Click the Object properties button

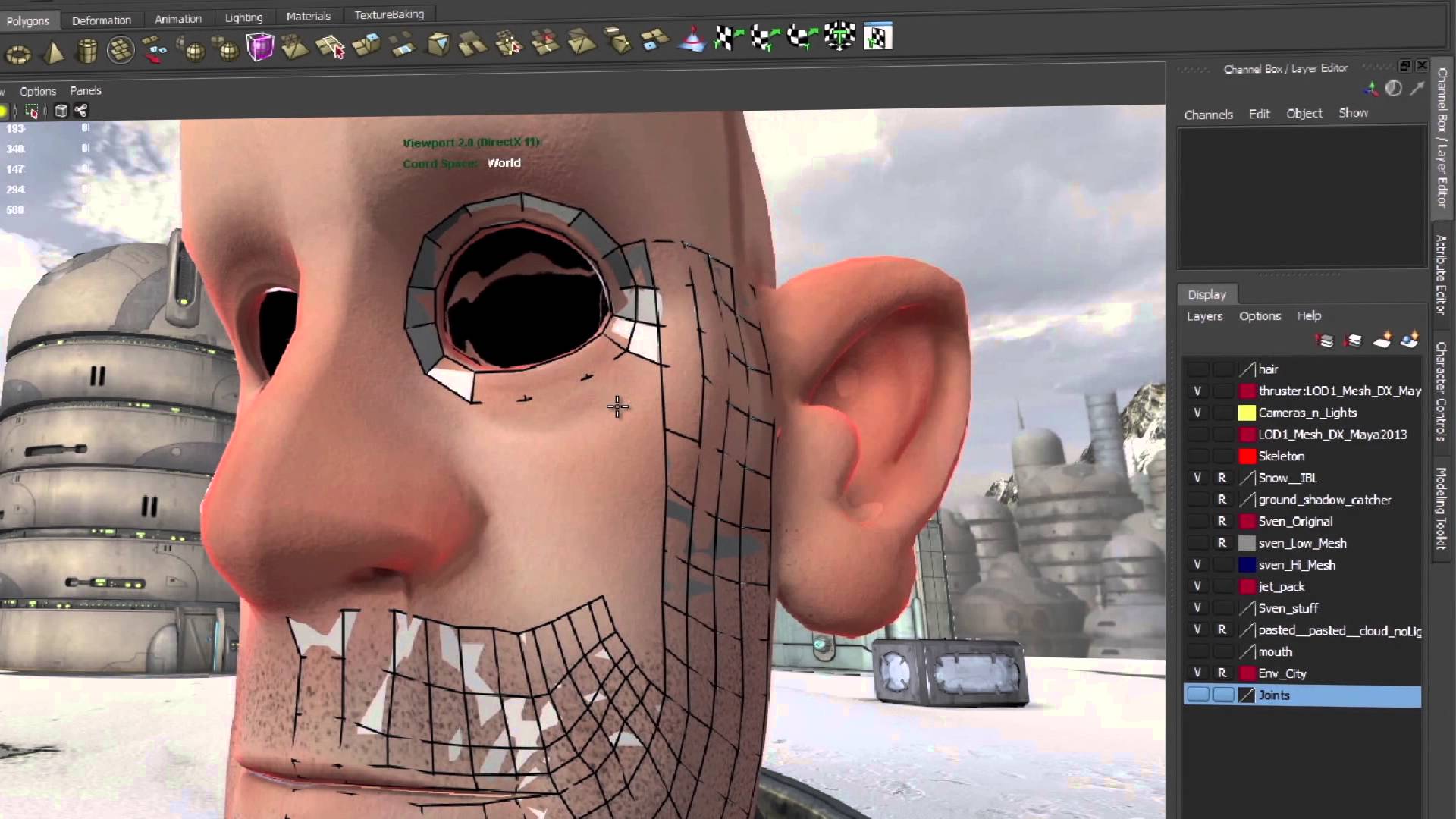1304,113
